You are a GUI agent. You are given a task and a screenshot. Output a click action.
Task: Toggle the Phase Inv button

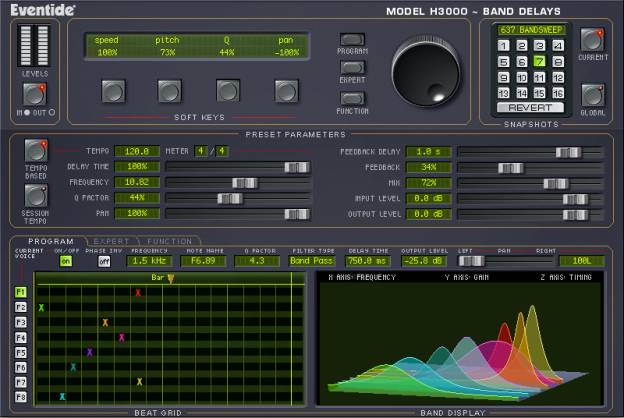[x=104, y=261]
